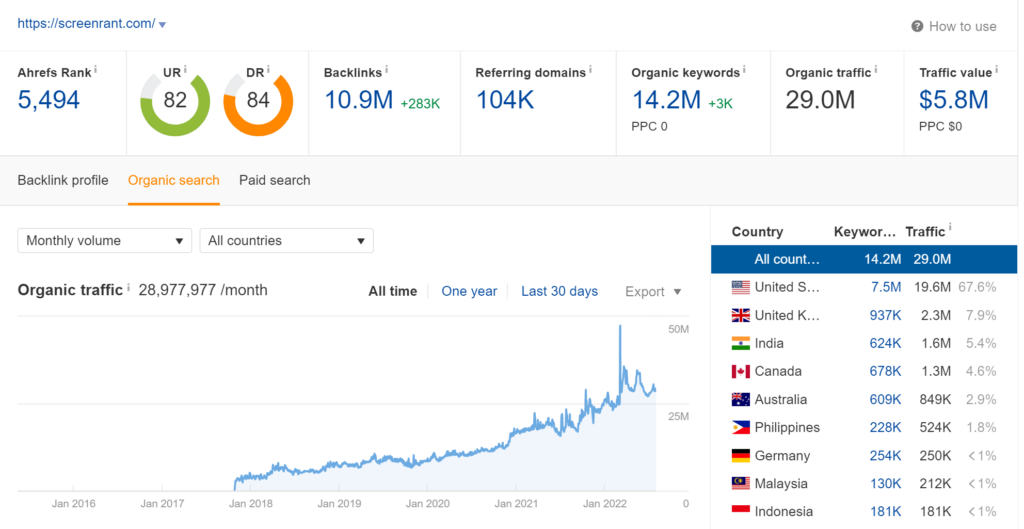Click the orange DR 84 gauge
Screen dimensions: 1024x529
[258, 102]
